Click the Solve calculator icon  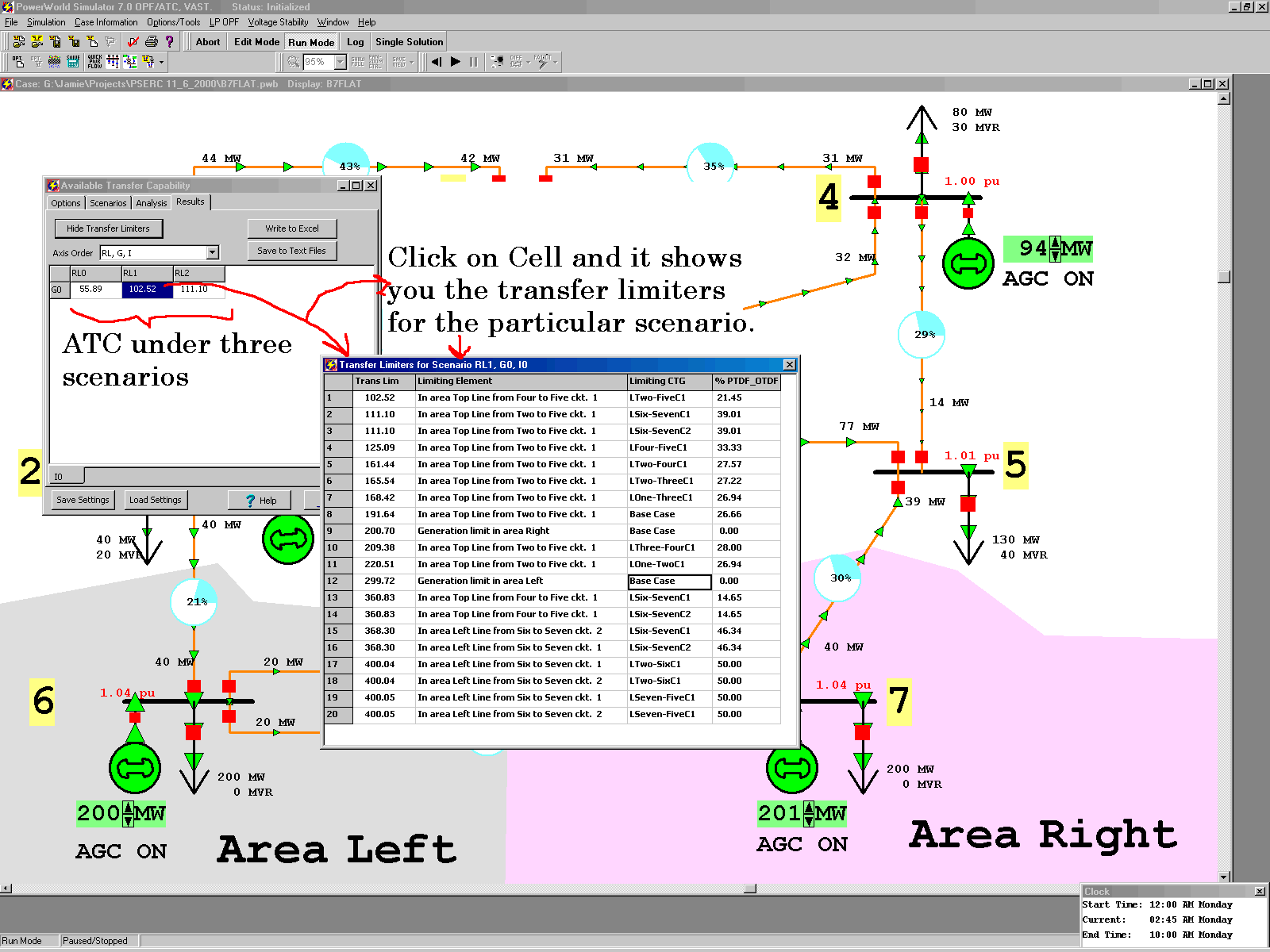(73, 61)
